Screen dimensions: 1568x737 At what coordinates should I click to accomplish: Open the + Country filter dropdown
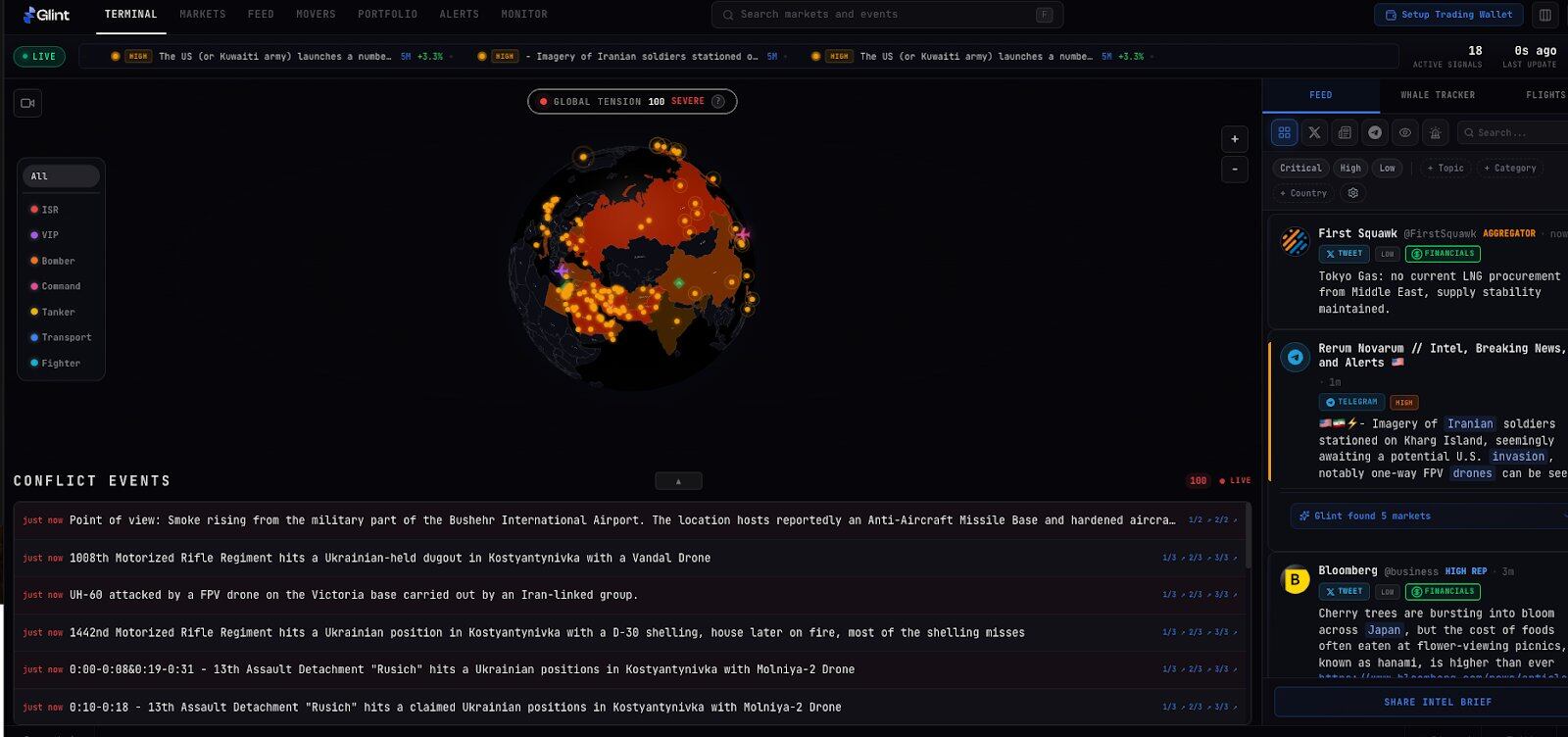[x=1303, y=193]
